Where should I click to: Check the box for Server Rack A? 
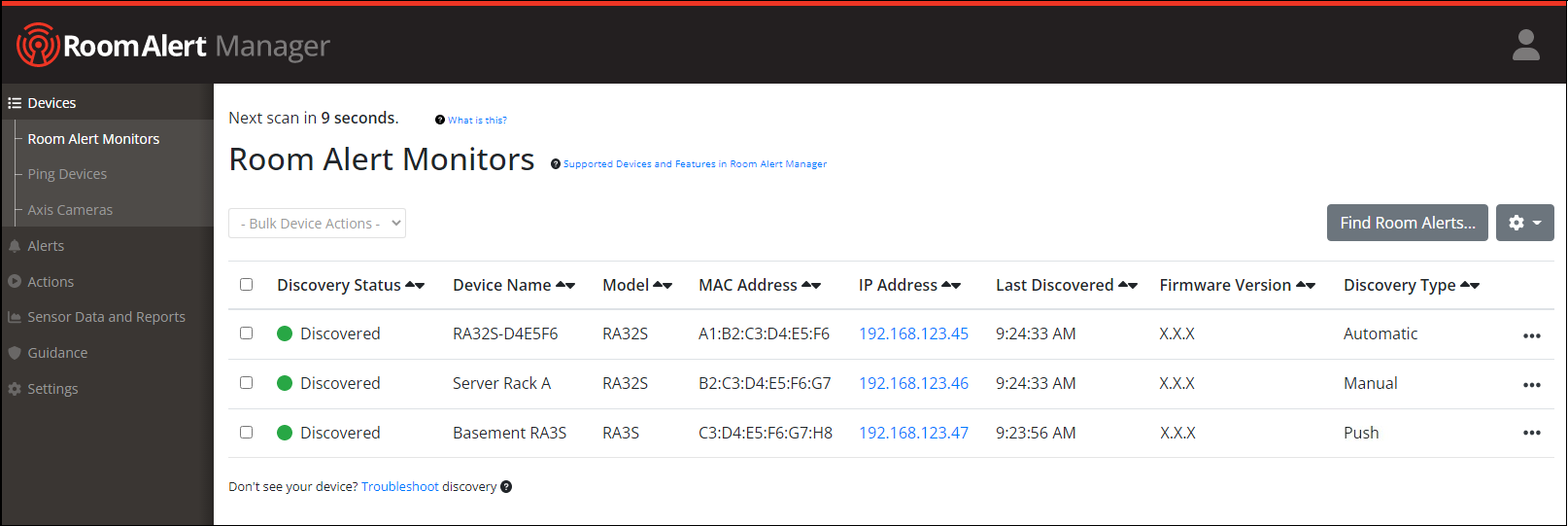point(247,383)
